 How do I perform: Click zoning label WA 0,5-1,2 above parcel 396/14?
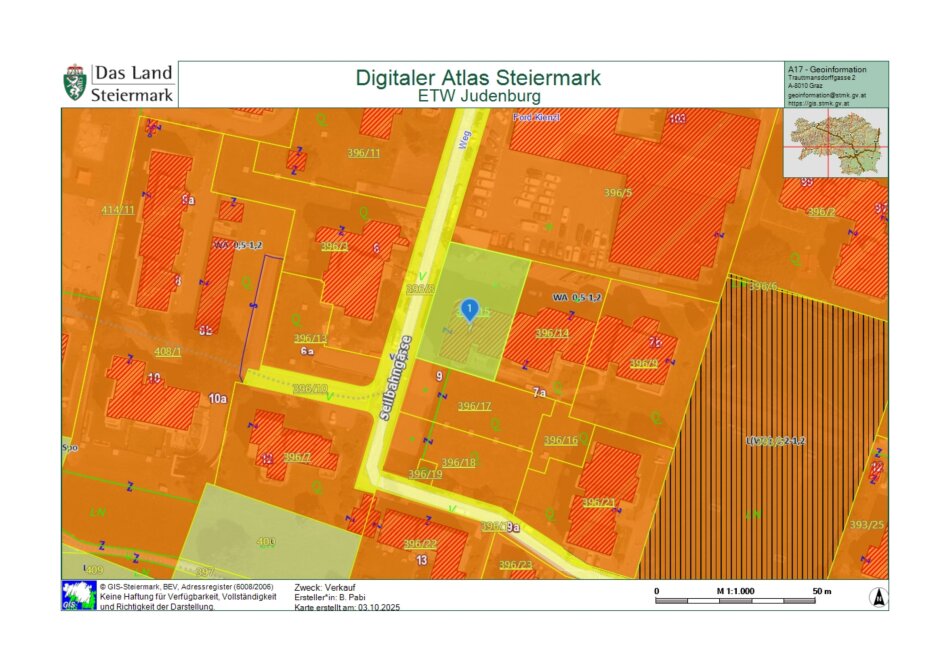point(577,298)
